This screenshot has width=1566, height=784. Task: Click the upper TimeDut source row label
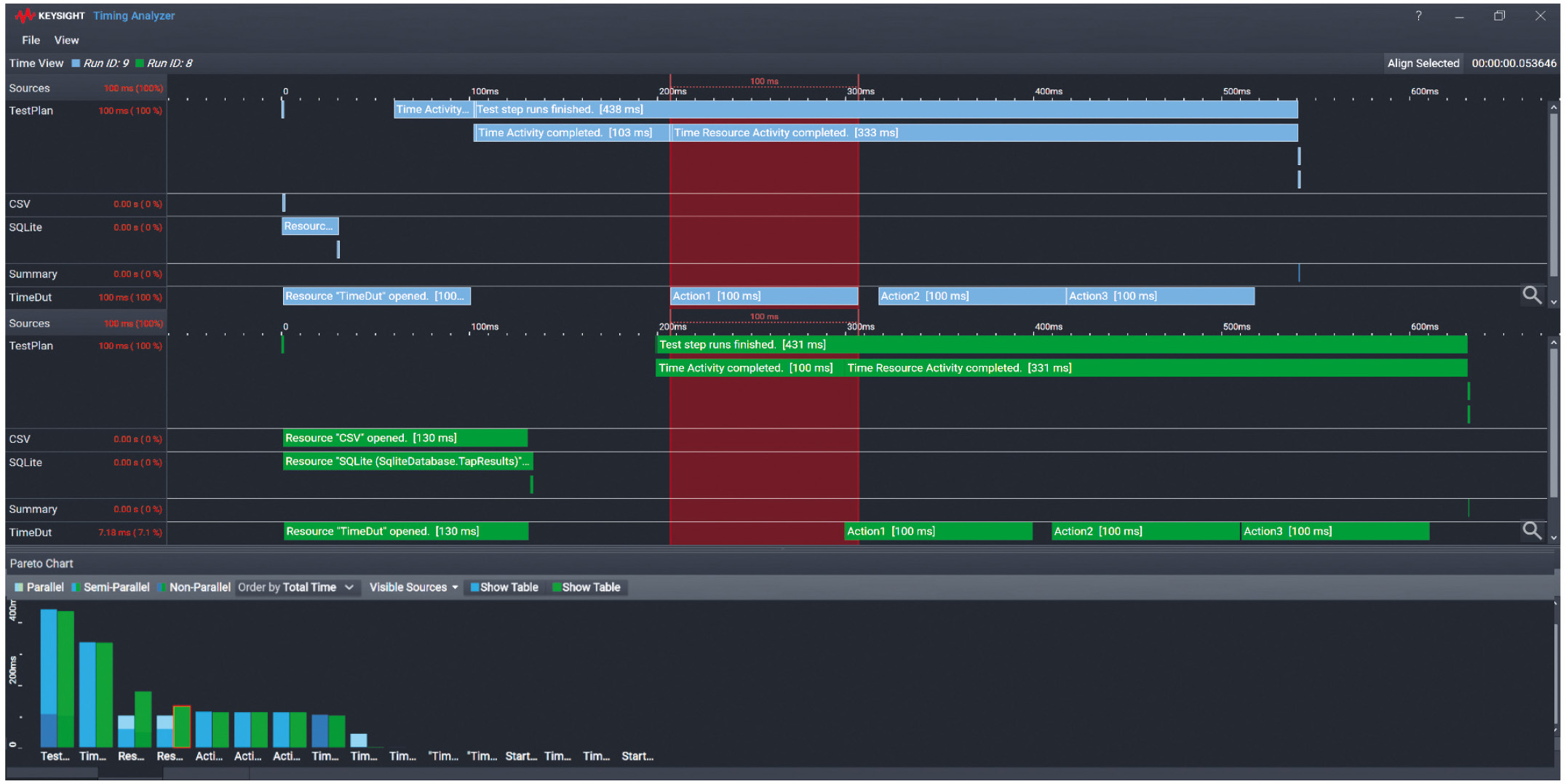click(x=31, y=297)
